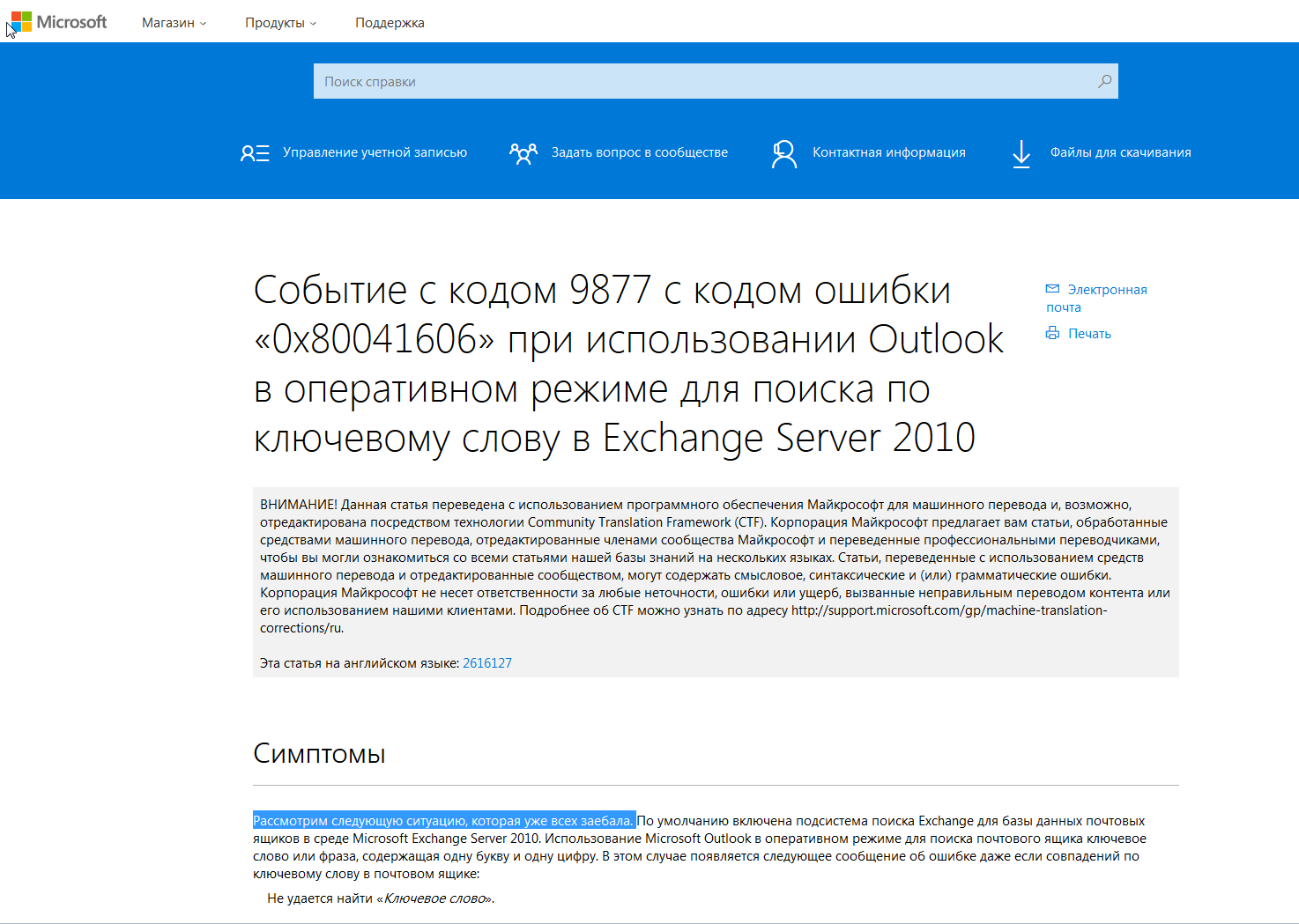Expand the Продукты dropdown menu
The image size is (1299, 924).
click(280, 23)
